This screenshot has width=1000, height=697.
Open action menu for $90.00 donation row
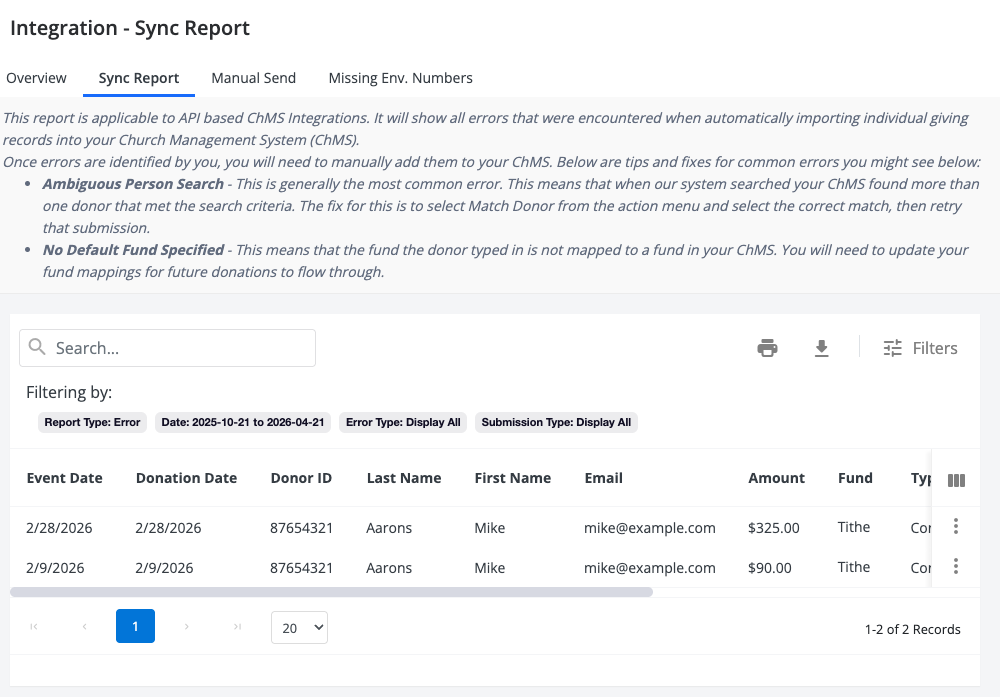(x=956, y=566)
